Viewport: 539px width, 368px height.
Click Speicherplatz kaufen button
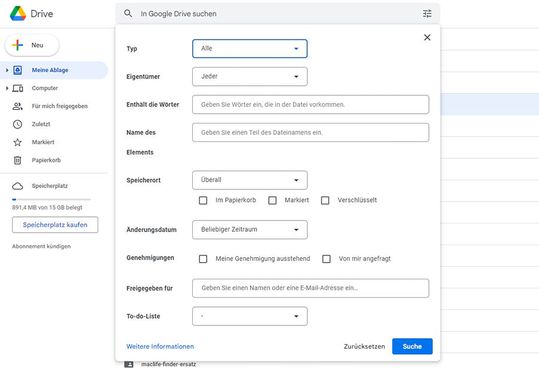[x=55, y=225]
